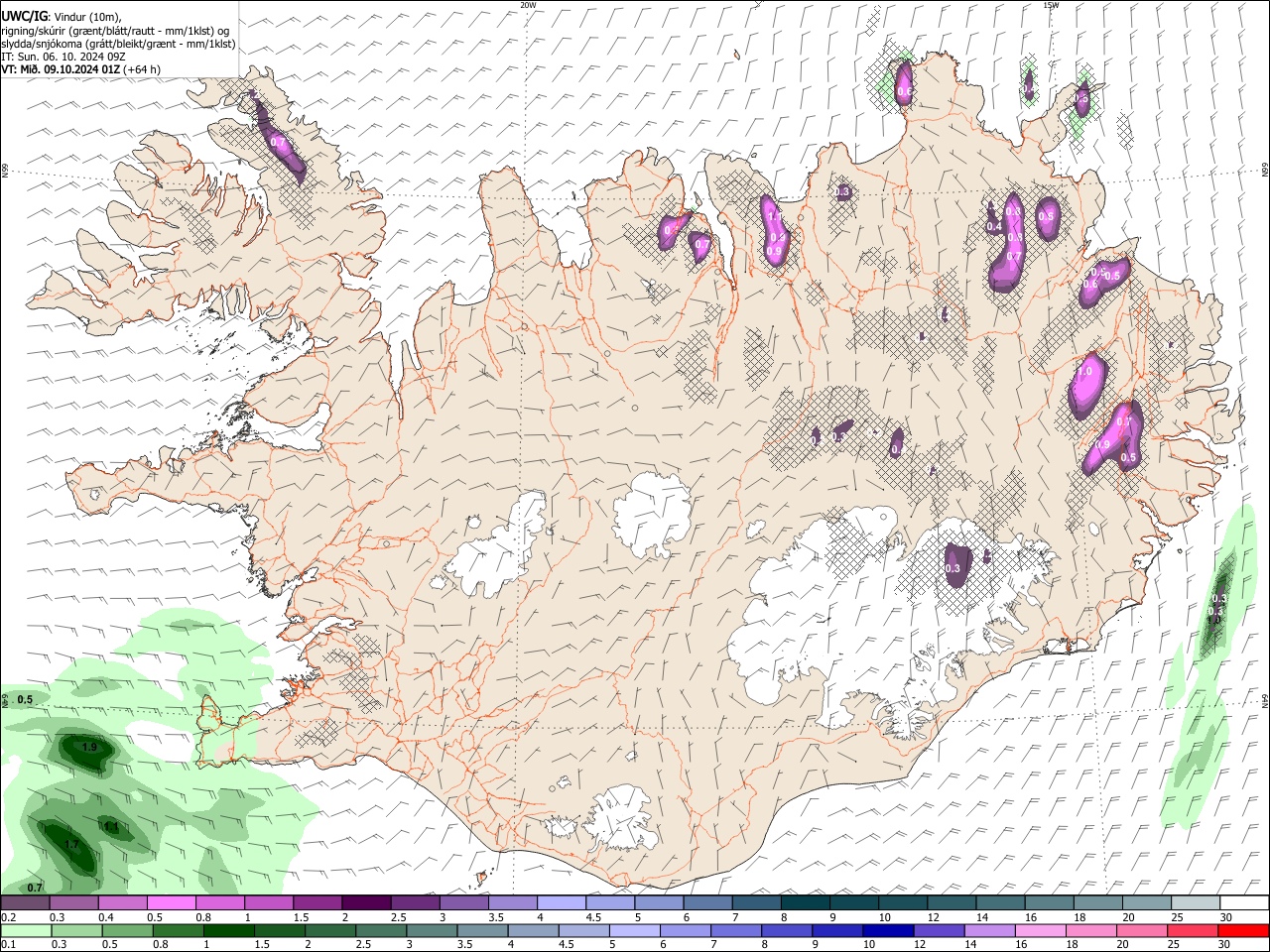Click the 1.1 rain value offshore southwest

(x=111, y=826)
